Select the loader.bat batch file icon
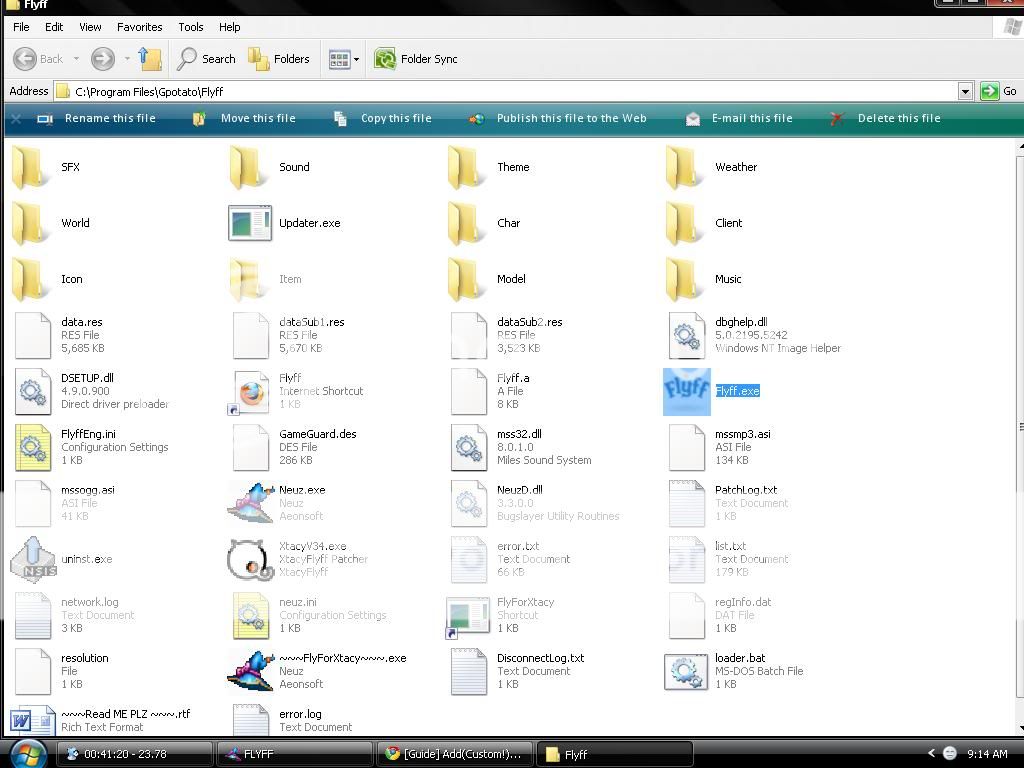 (x=686, y=671)
